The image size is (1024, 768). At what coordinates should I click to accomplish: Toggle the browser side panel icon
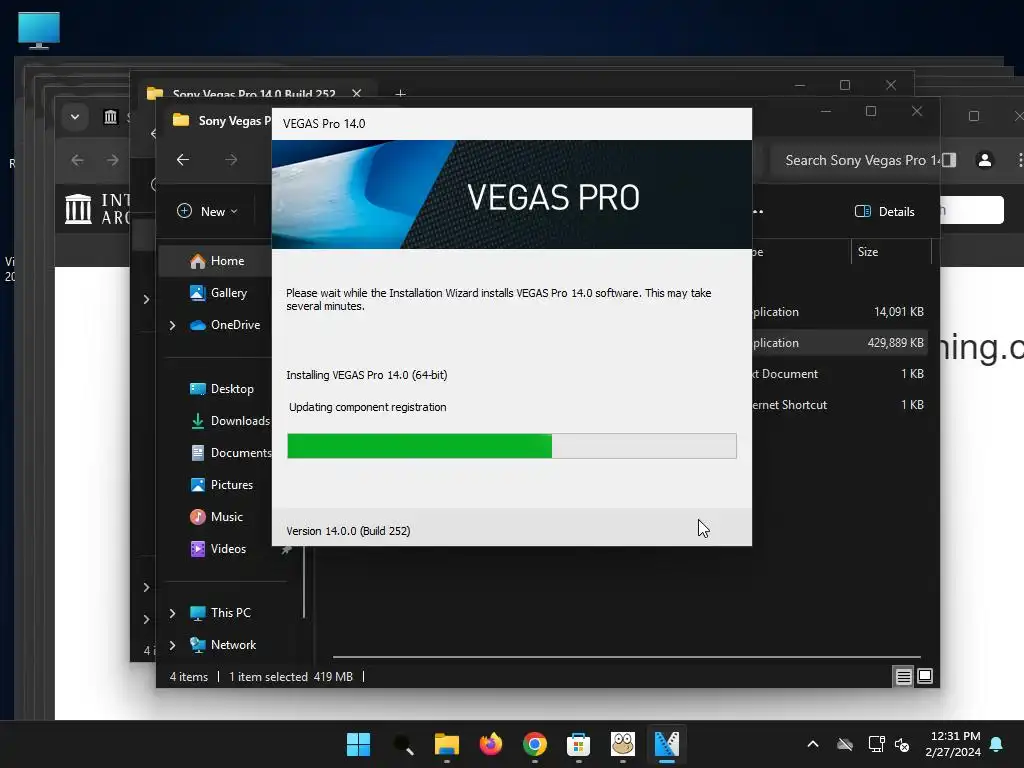[x=949, y=160]
